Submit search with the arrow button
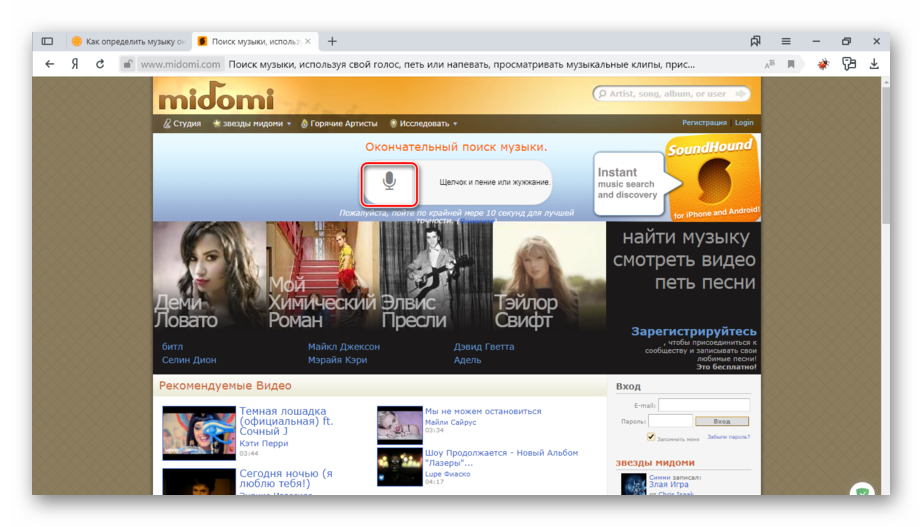The image size is (922, 527). [x=741, y=94]
